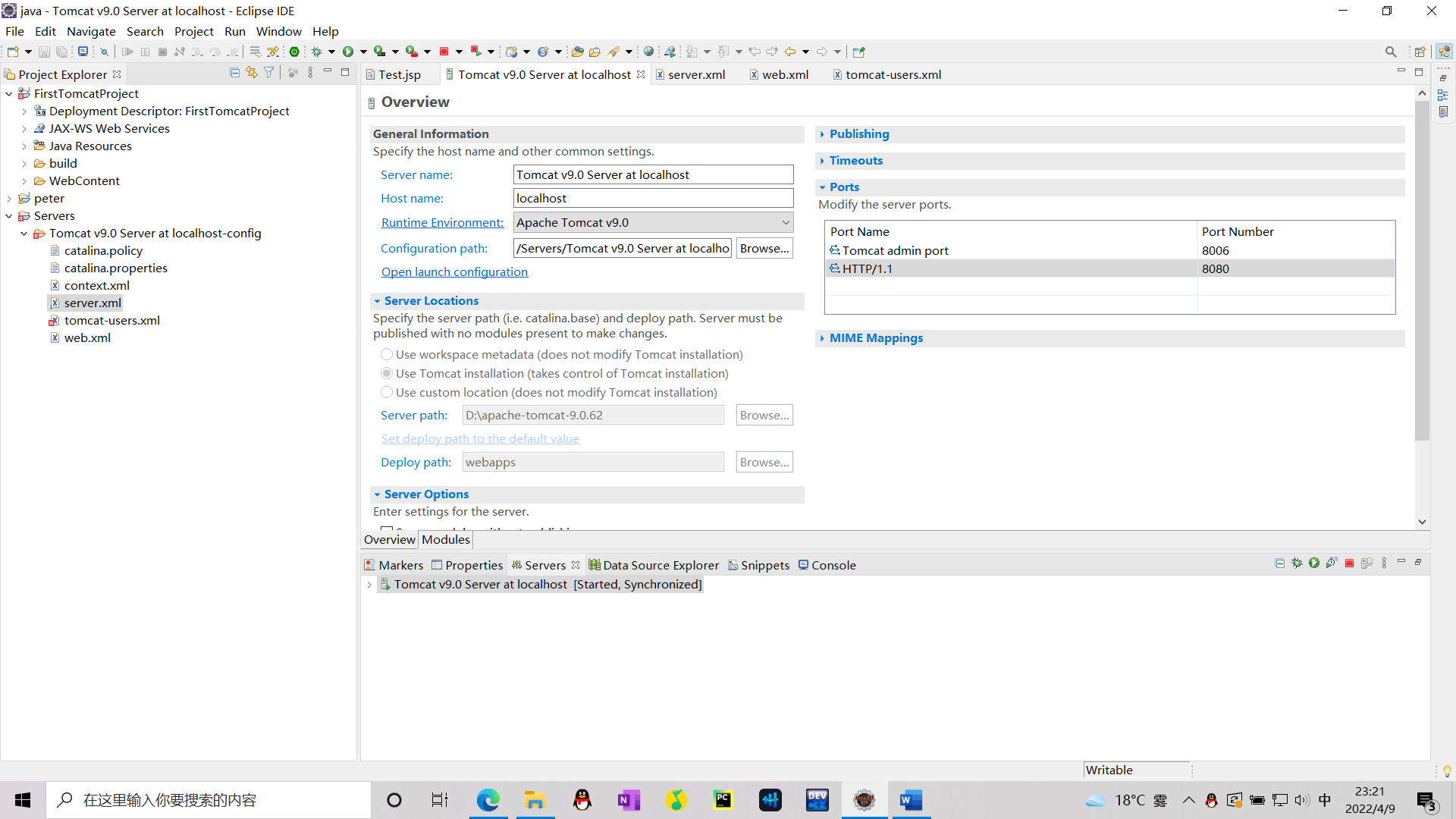
Task: Run the application with the green Run icon
Action: point(350,51)
